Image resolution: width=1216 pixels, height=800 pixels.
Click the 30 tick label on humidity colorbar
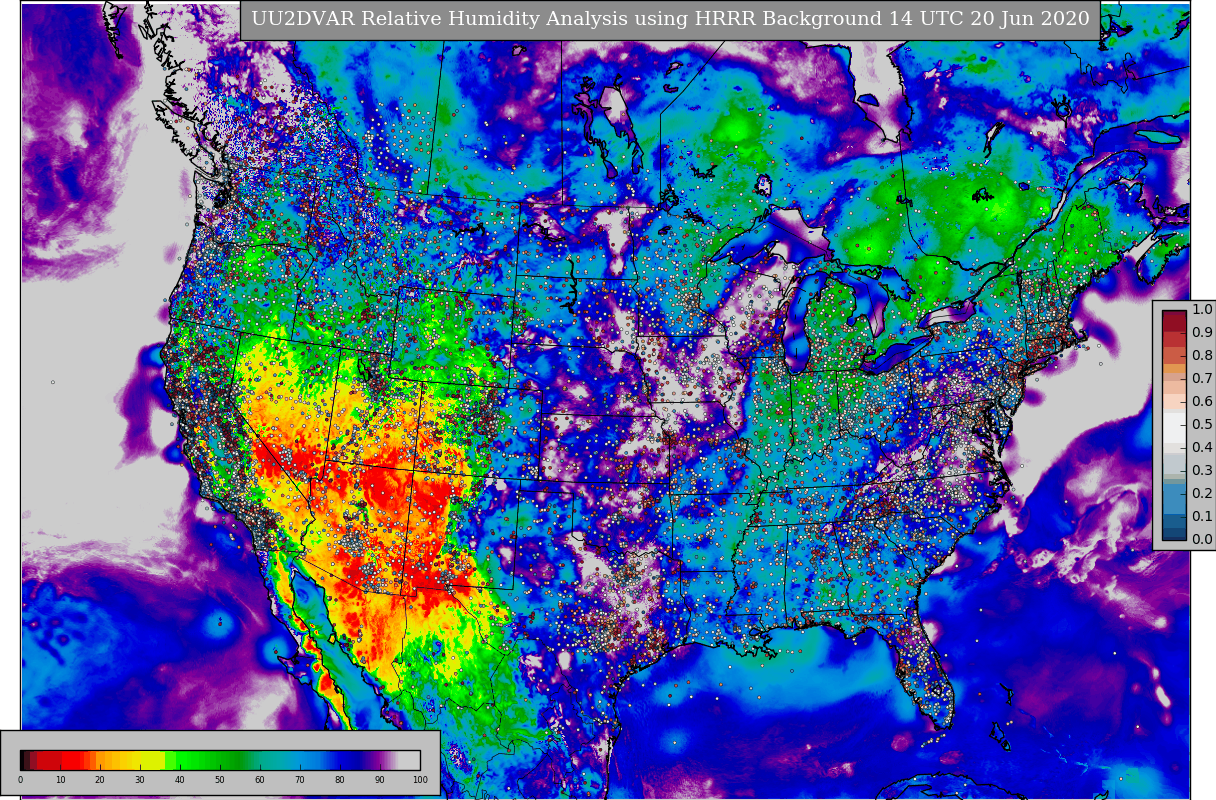pos(140,780)
